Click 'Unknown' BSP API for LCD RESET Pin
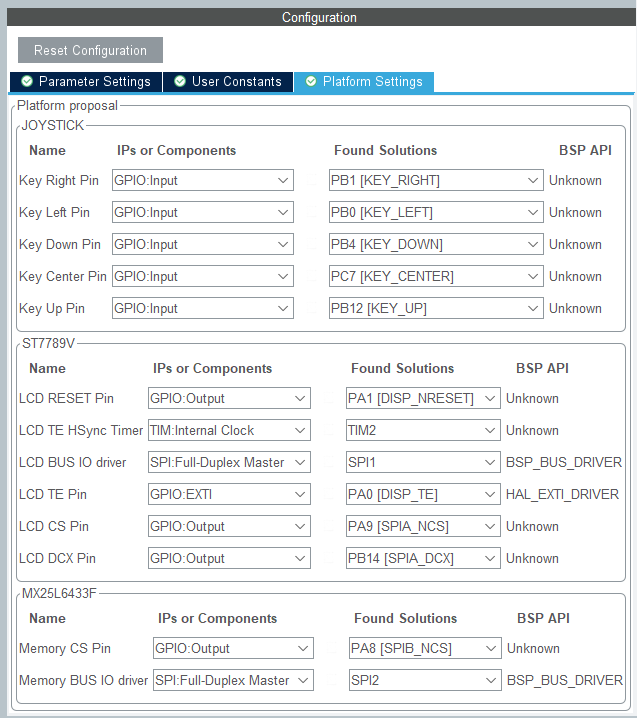The height and width of the screenshot is (722, 637). pos(532,398)
